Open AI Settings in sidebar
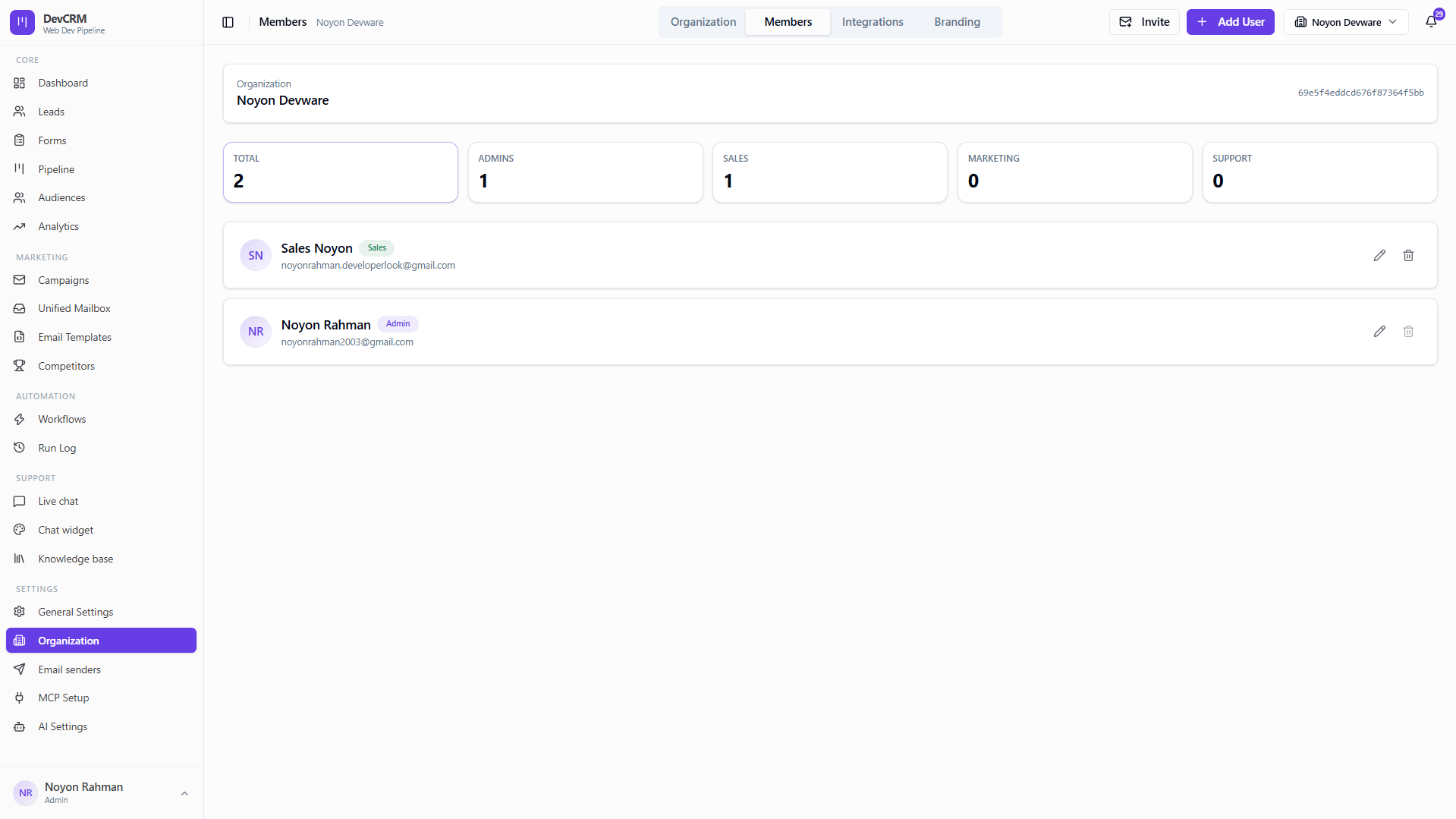 click(101, 726)
